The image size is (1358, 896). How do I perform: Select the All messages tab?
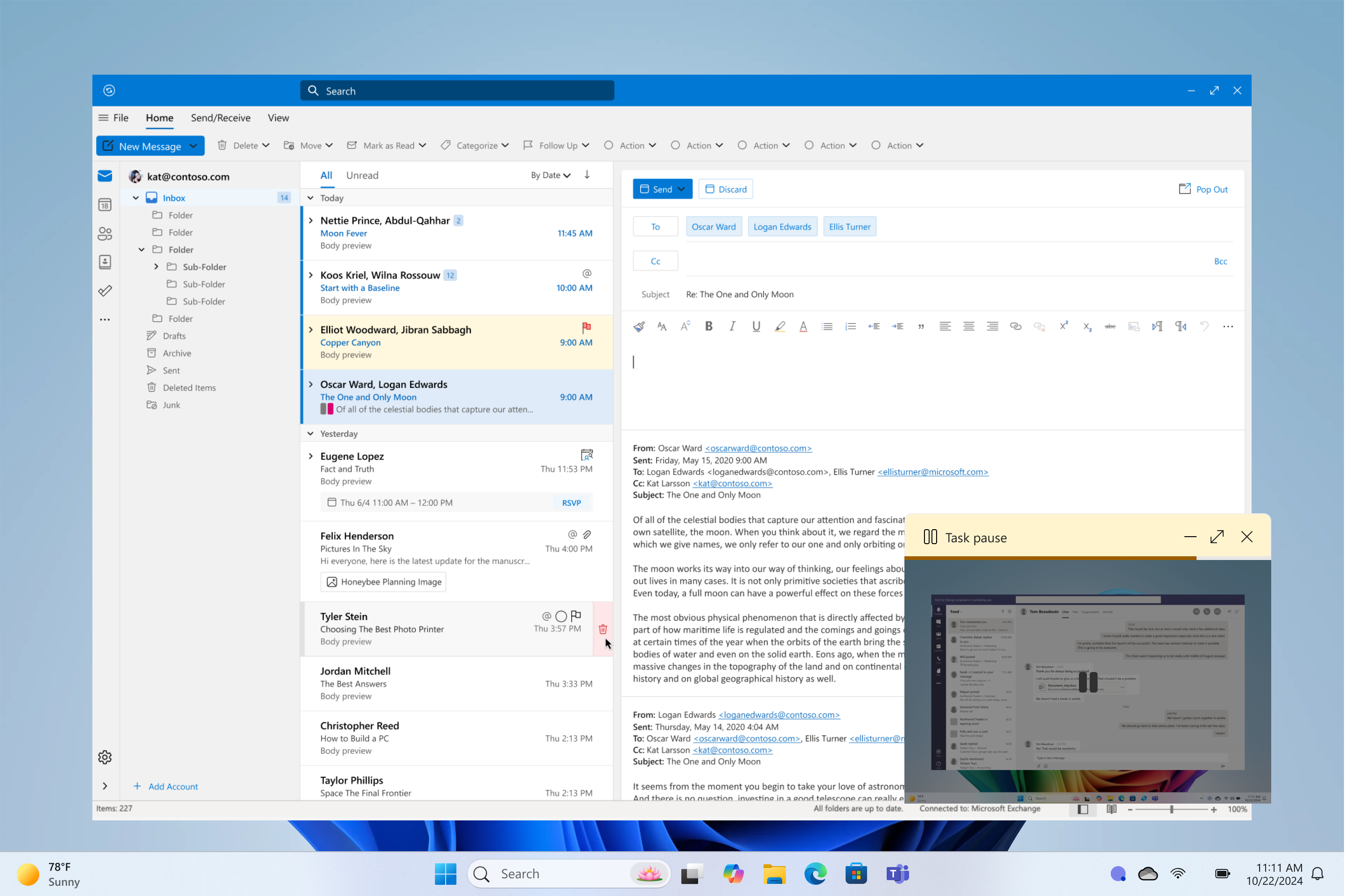pyautogui.click(x=329, y=177)
